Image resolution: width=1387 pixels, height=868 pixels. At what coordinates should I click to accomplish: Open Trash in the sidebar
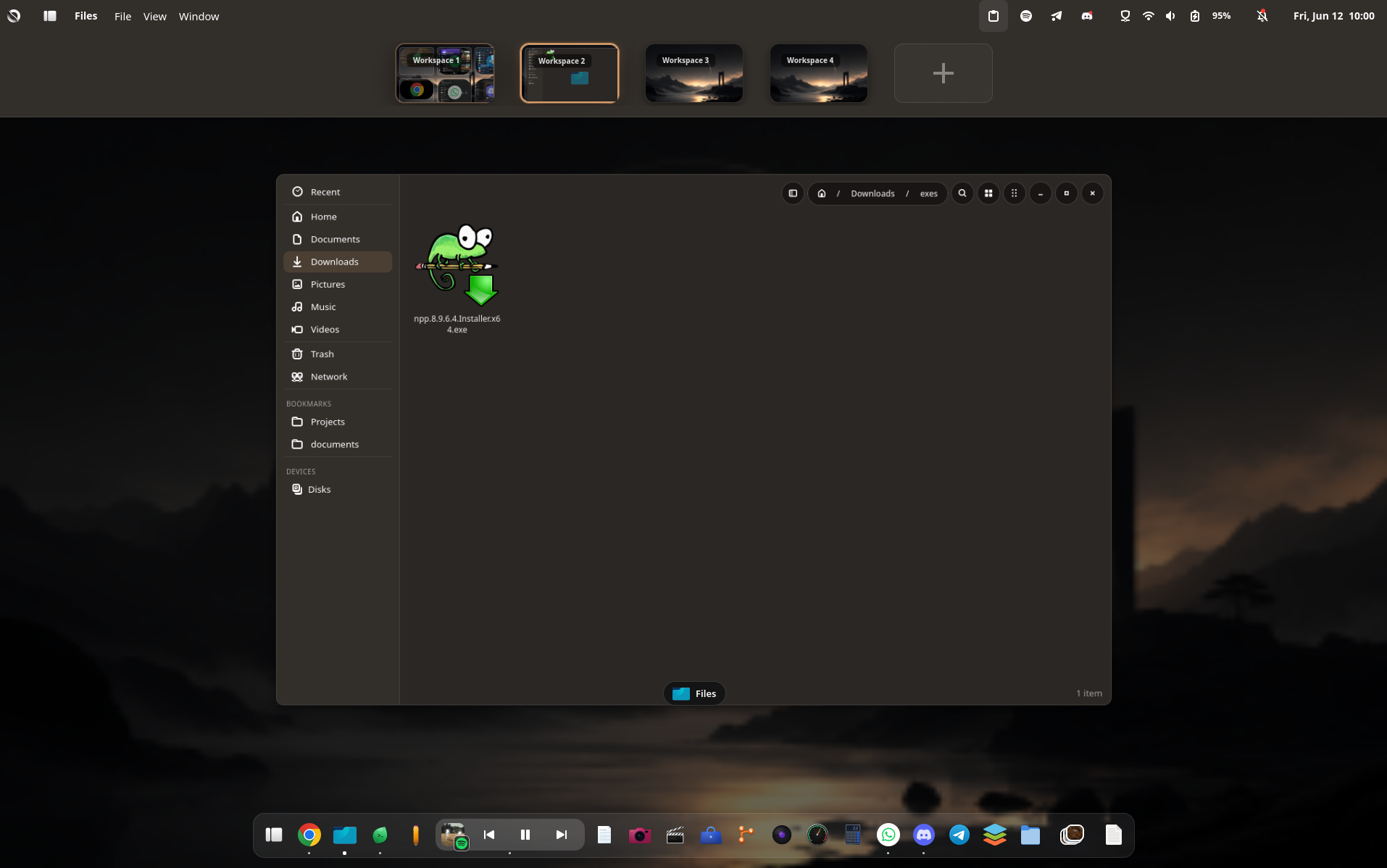[338, 354]
